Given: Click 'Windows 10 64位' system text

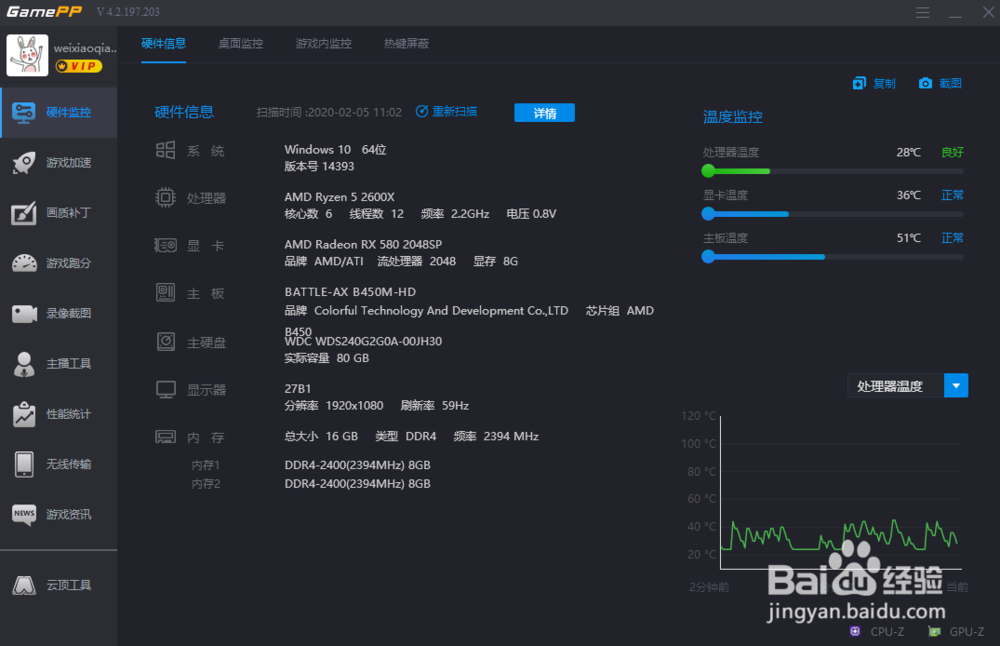Looking at the screenshot, I should pos(335,149).
